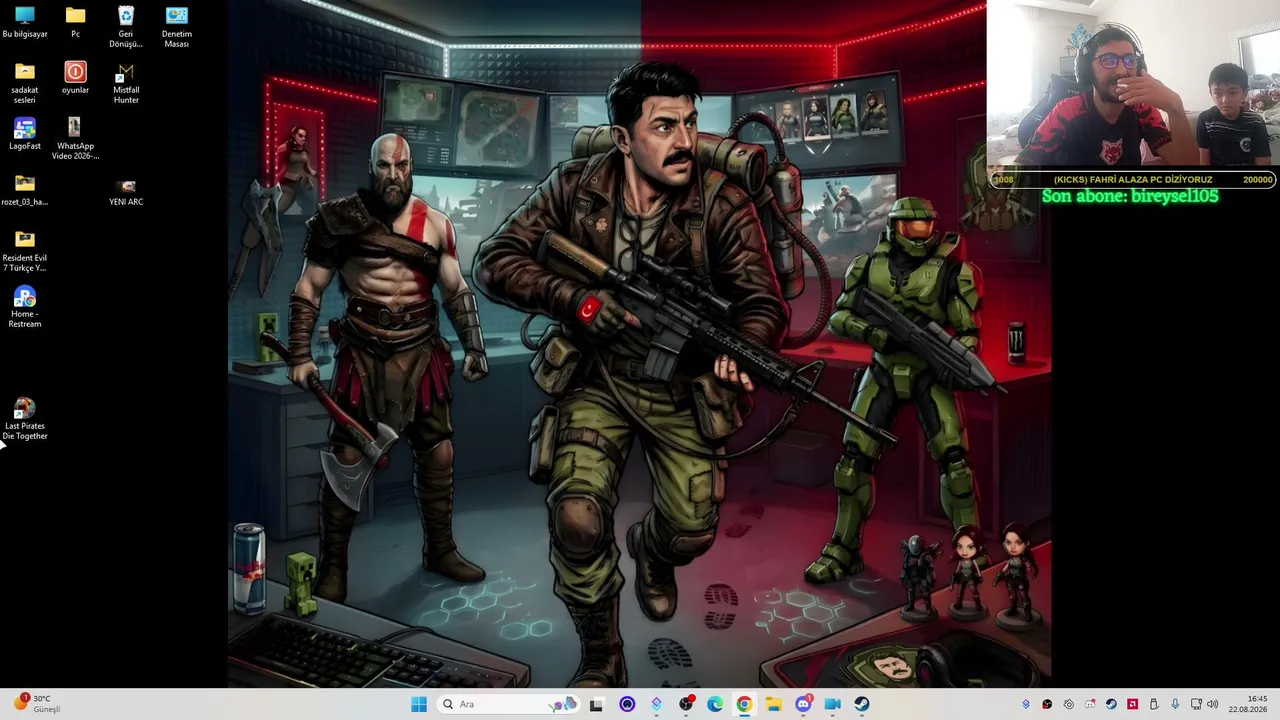This screenshot has width=1280, height=720.
Task: Select the WhatsApp Video file
Action: pyautogui.click(x=75, y=139)
